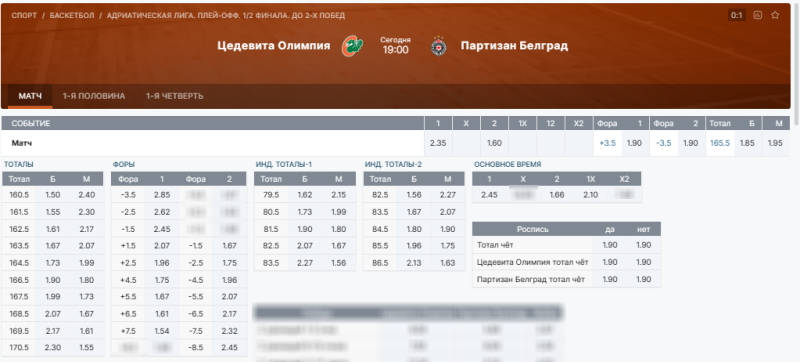Bet on team 1 win at 2.35

coord(438,143)
